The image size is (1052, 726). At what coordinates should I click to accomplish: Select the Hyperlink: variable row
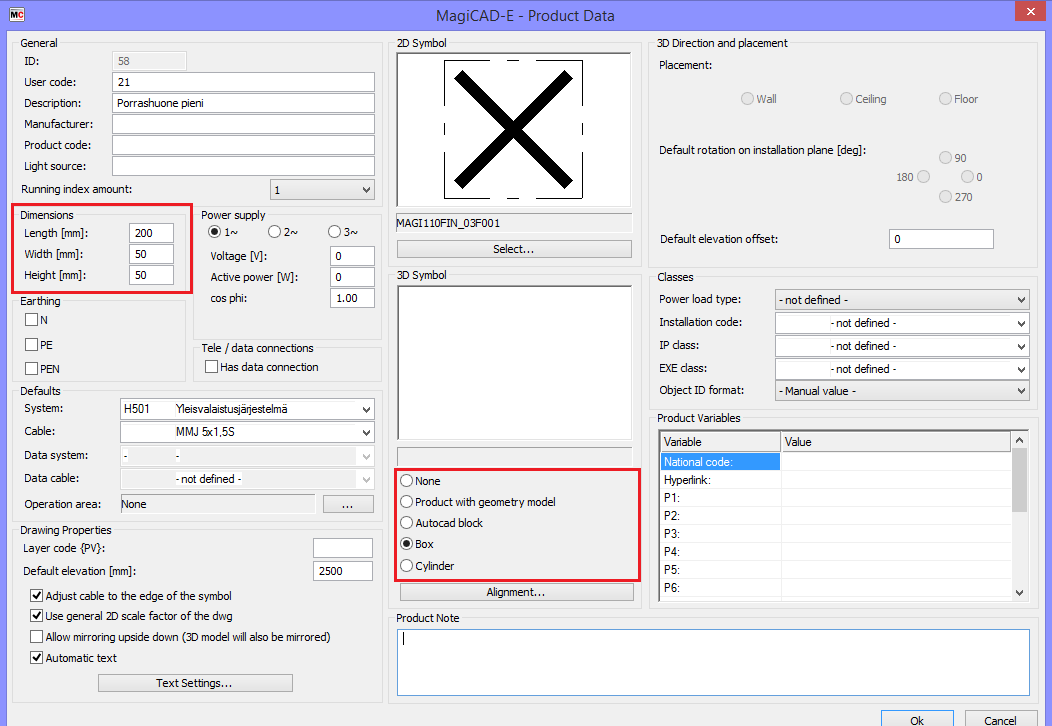tap(835, 480)
